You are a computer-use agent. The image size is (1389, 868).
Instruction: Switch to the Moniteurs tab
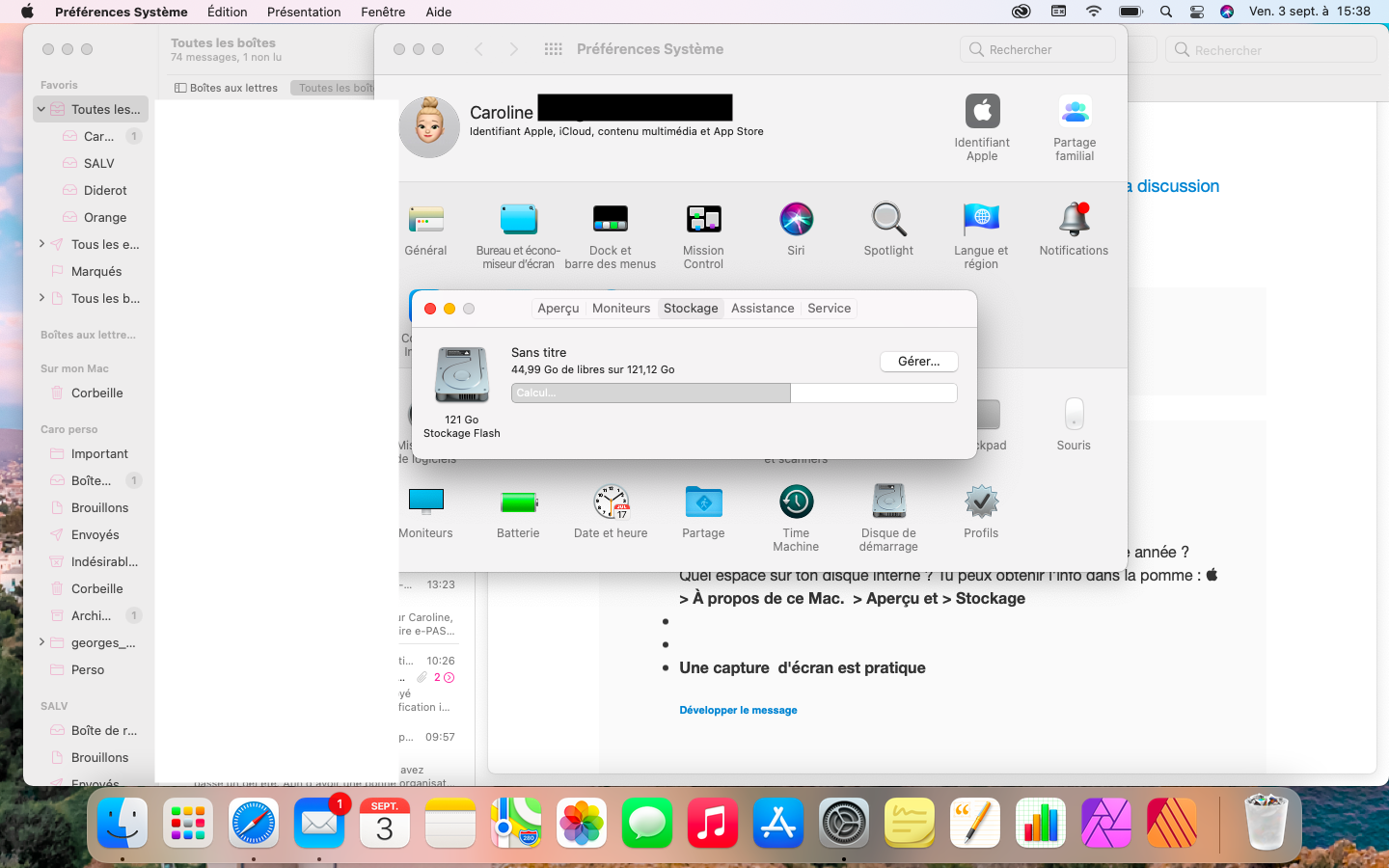(621, 309)
